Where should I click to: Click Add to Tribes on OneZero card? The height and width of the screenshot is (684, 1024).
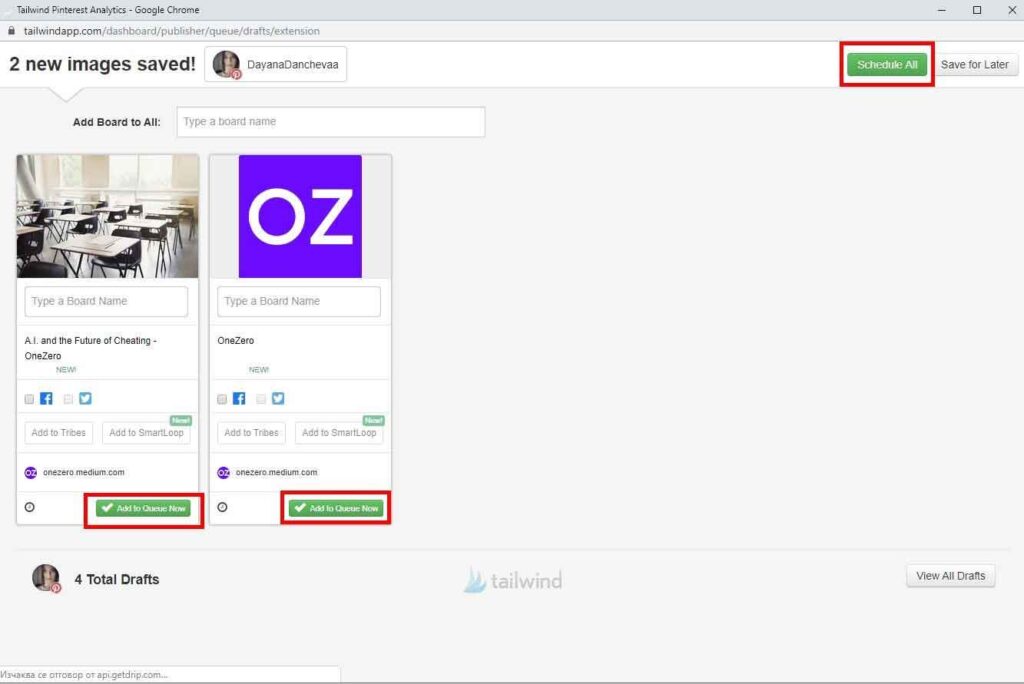tap(251, 432)
